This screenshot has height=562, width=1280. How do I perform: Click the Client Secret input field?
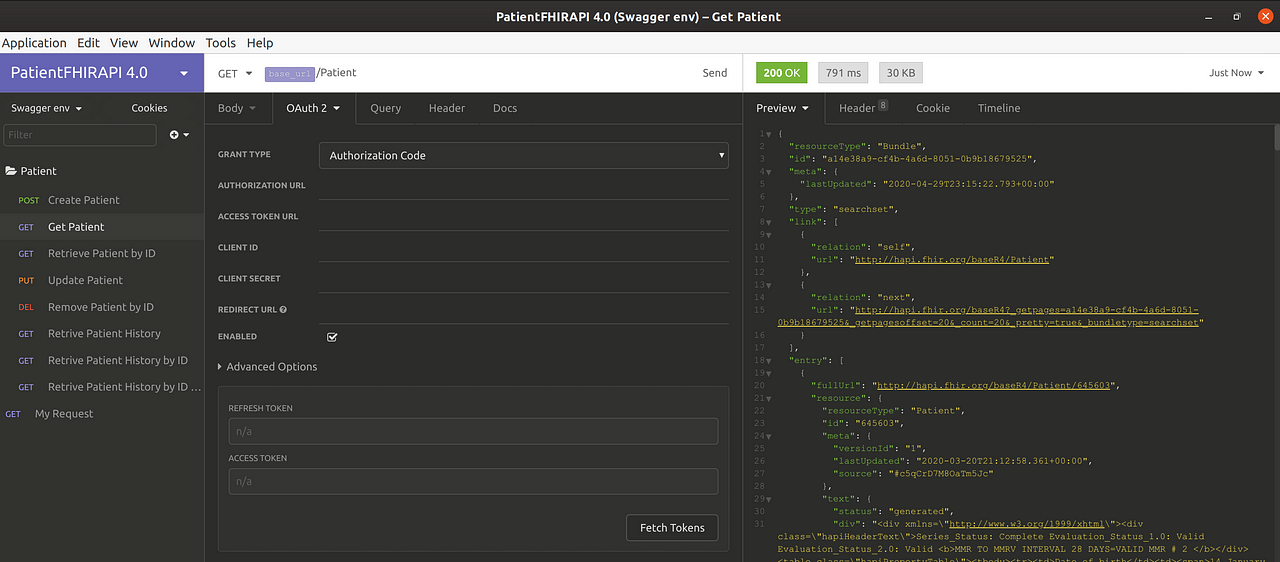coord(523,279)
